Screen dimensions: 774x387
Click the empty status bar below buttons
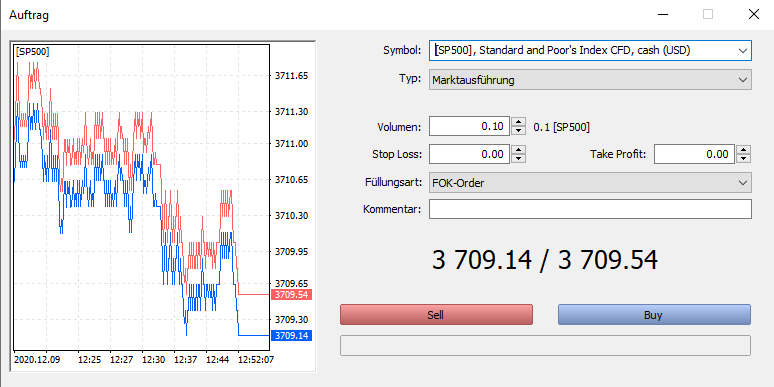[x=545, y=346]
